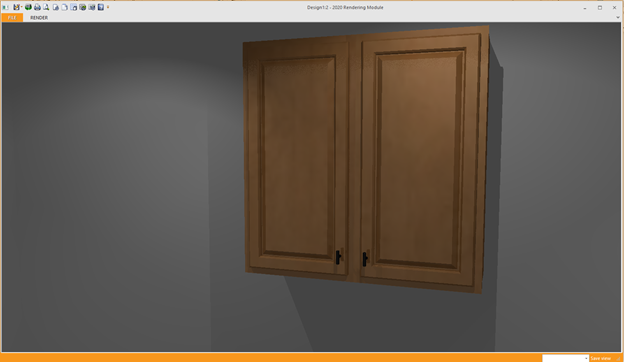Open the FILE tab
Screen dimensions: 624x362
(12, 18)
